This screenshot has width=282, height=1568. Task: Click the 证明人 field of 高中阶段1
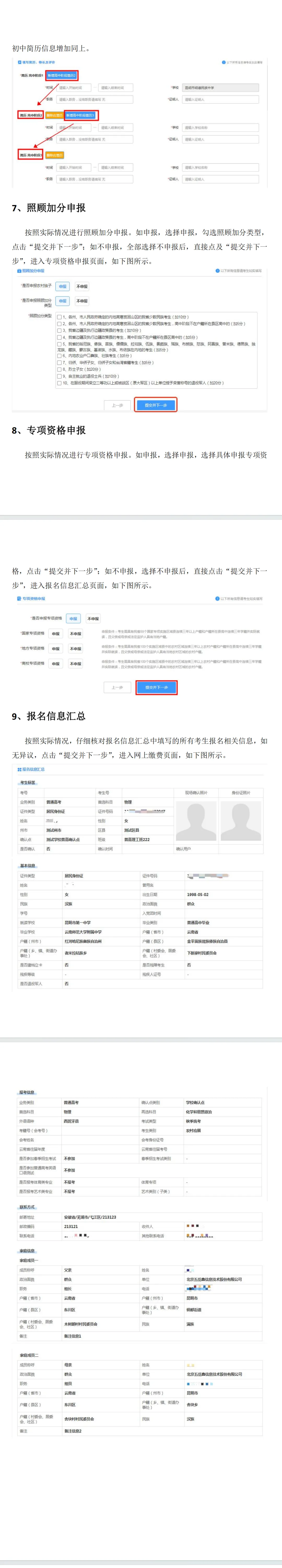point(220,99)
